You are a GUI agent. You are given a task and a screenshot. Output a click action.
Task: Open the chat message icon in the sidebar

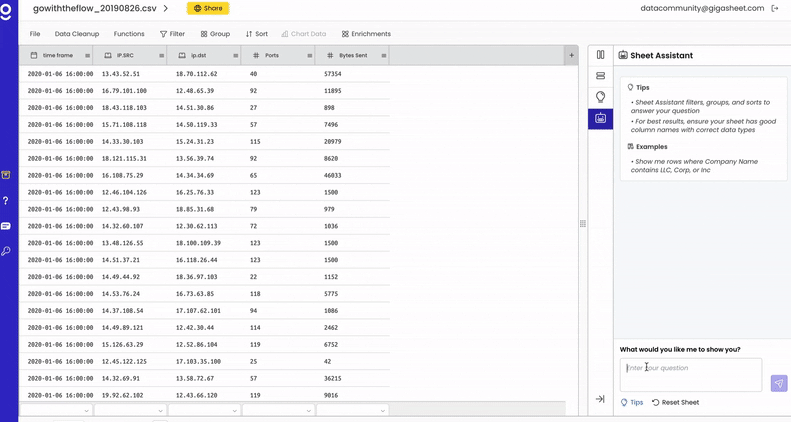click(6, 226)
